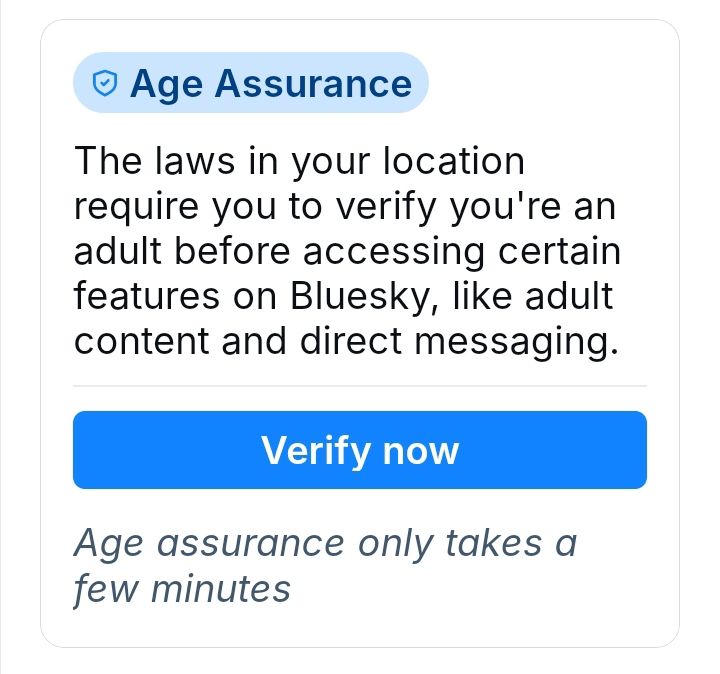Click the 'features on Bluesky, like adult' line

pos(343,297)
